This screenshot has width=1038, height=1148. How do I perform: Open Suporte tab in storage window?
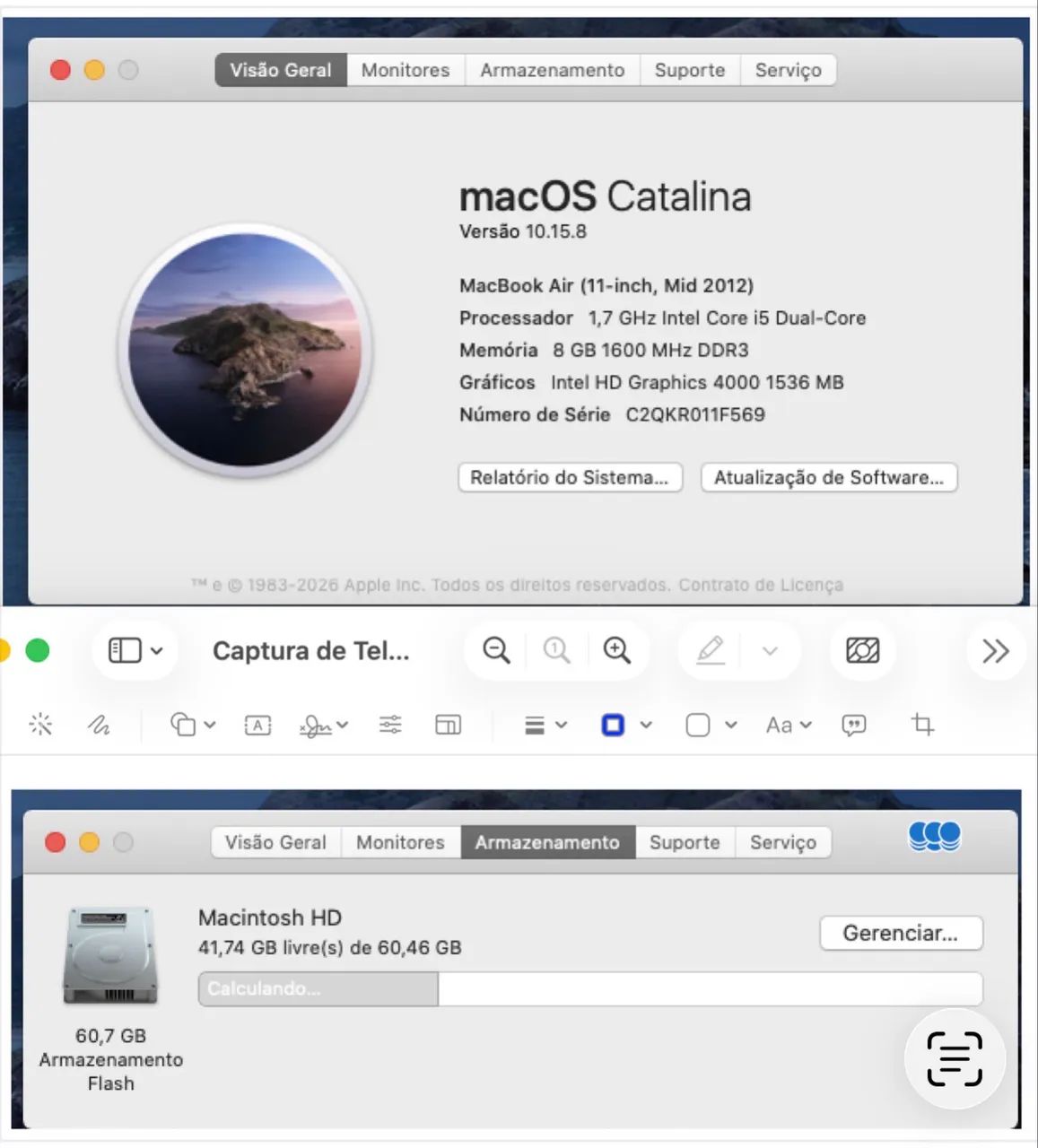tap(685, 842)
